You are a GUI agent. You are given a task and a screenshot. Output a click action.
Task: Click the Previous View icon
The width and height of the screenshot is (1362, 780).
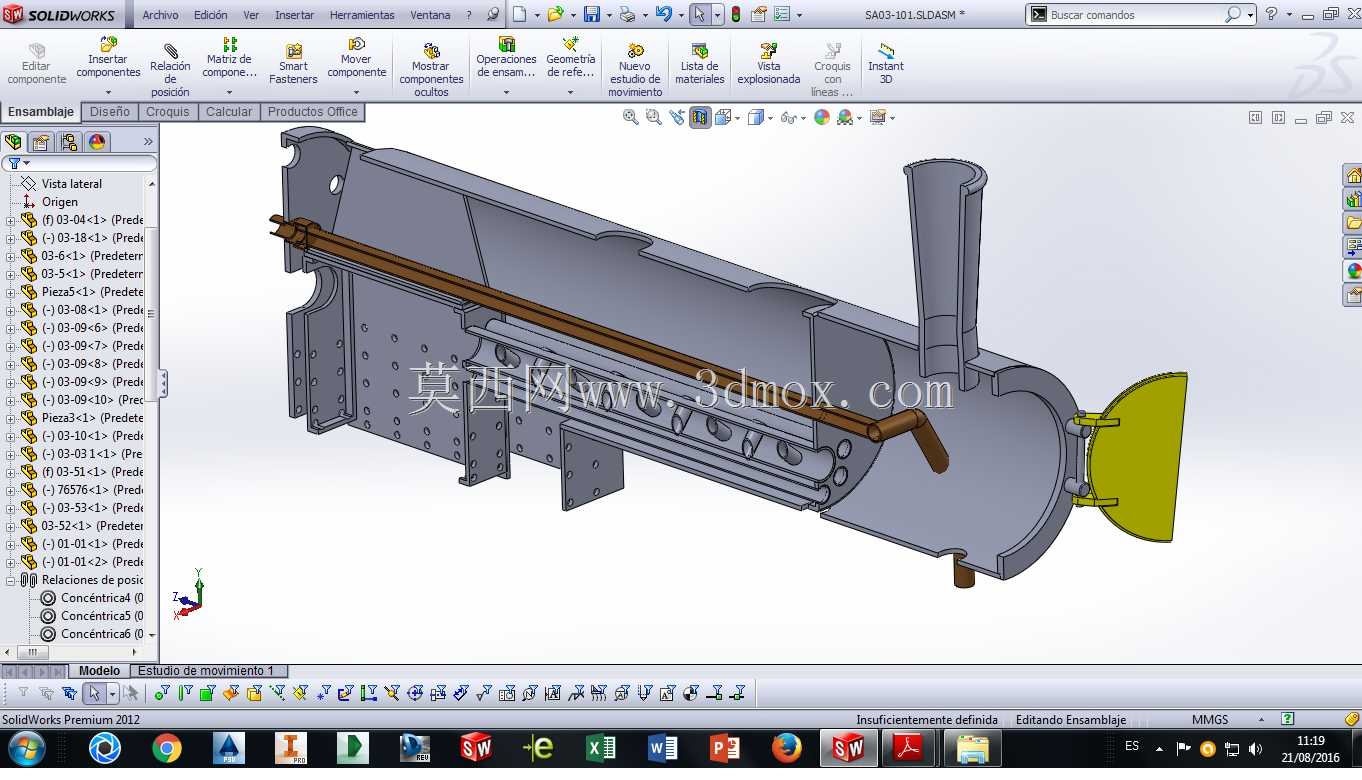(x=677, y=117)
